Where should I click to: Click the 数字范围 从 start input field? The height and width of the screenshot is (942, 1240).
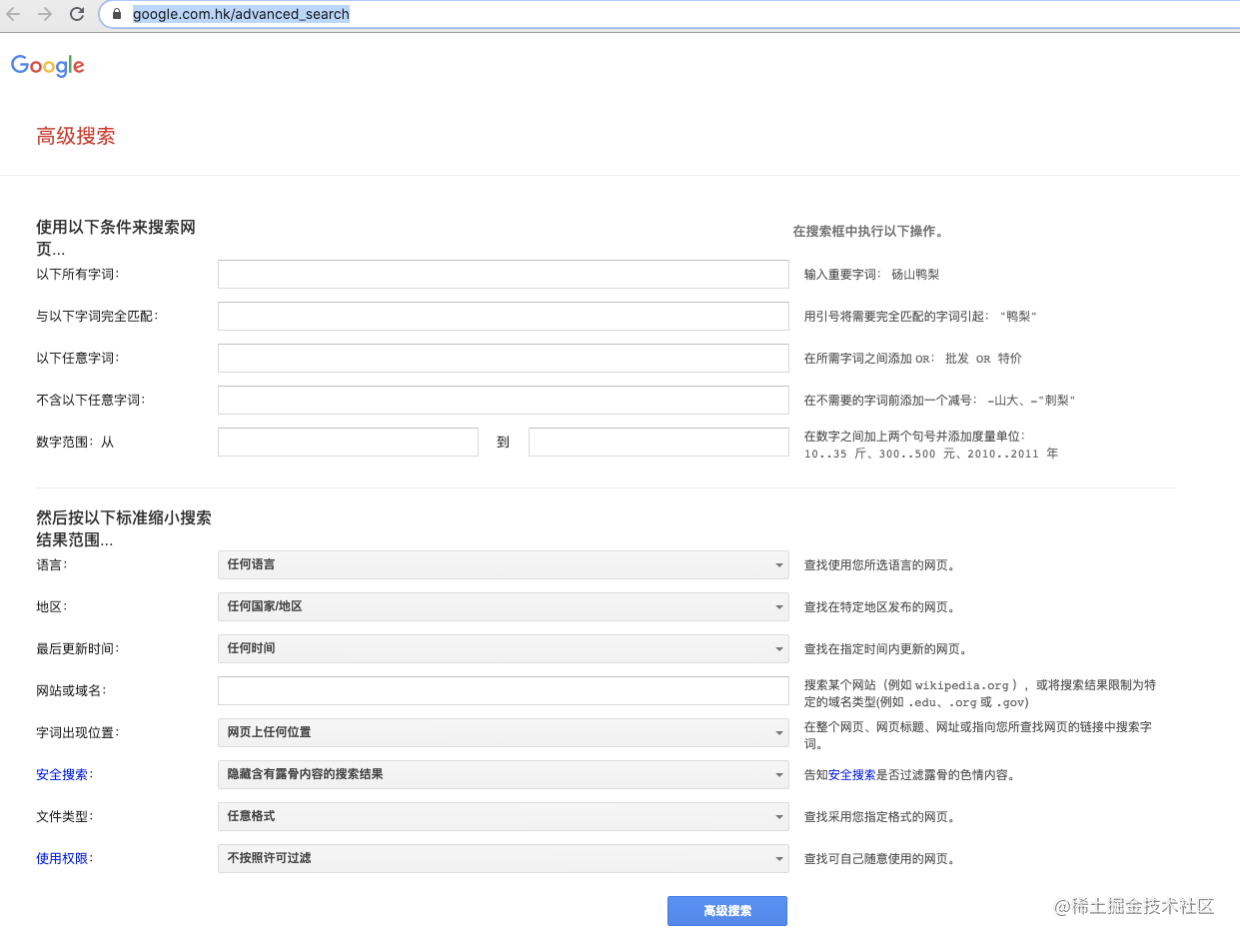(348, 442)
